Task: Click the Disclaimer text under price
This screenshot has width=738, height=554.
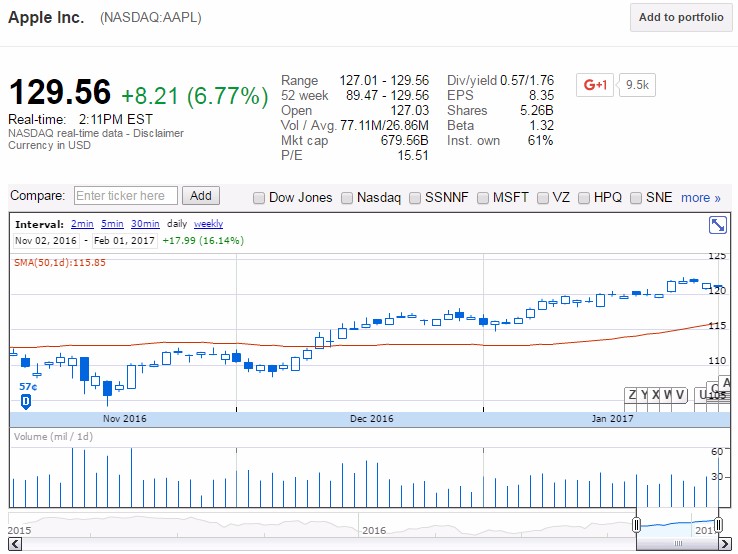Action: coord(158,133)
